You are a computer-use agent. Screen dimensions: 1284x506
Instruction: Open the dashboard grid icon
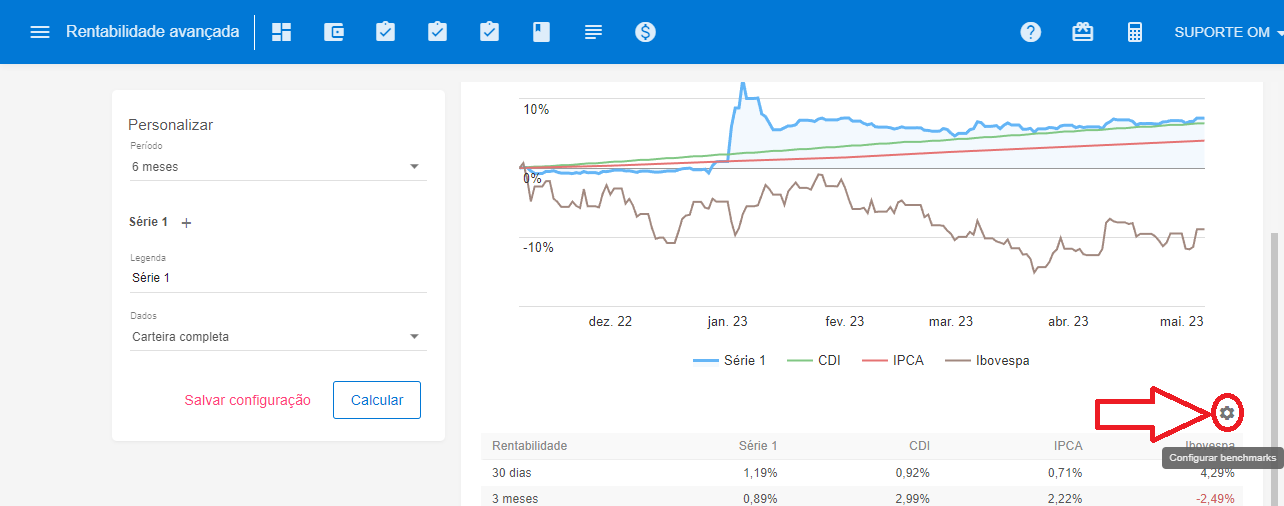pyautogui.click(x=282, y=32)
